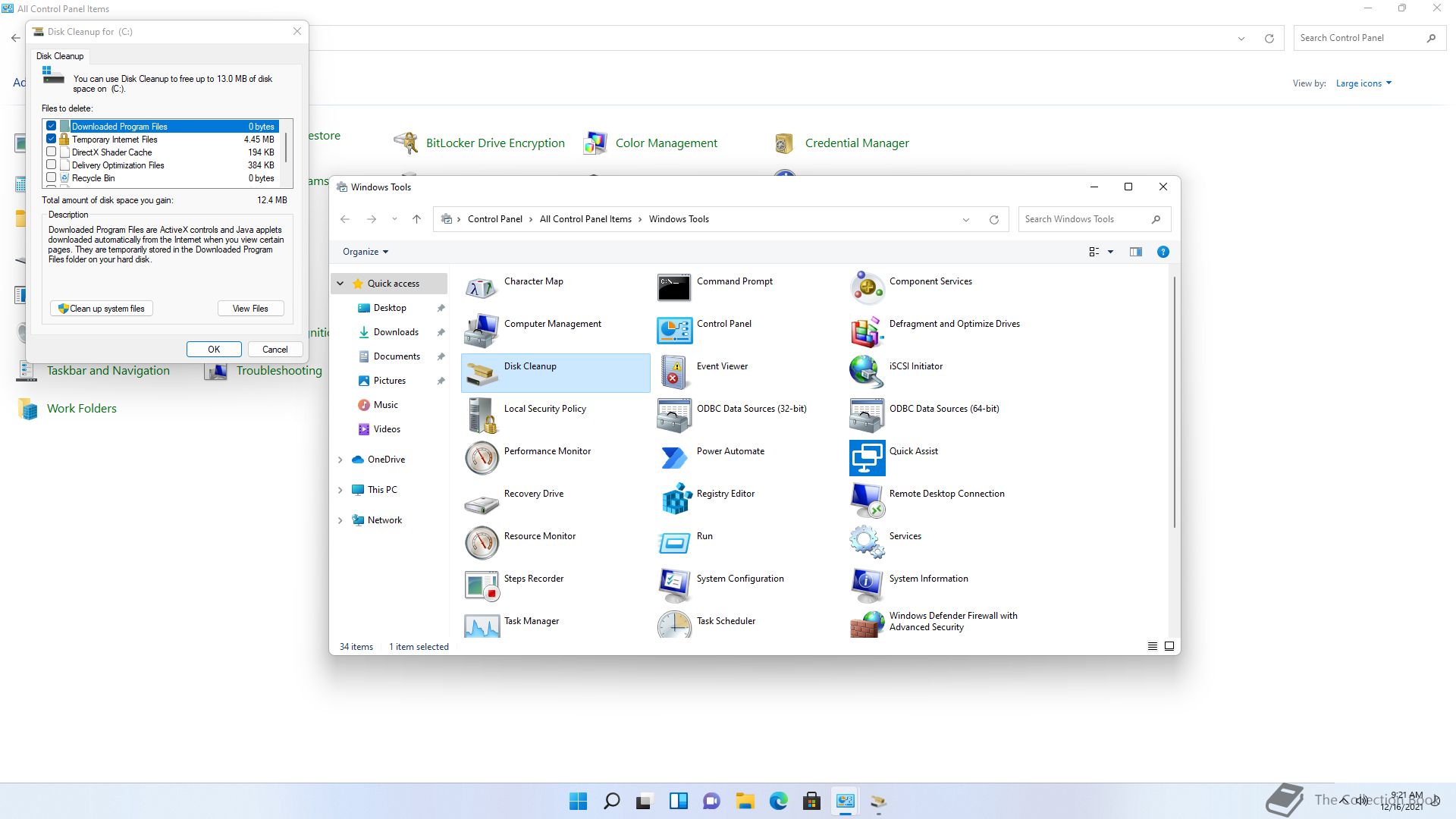This screenshot has height=819, width=1456.
Task: Click View Files button
Action: point(250,309)
